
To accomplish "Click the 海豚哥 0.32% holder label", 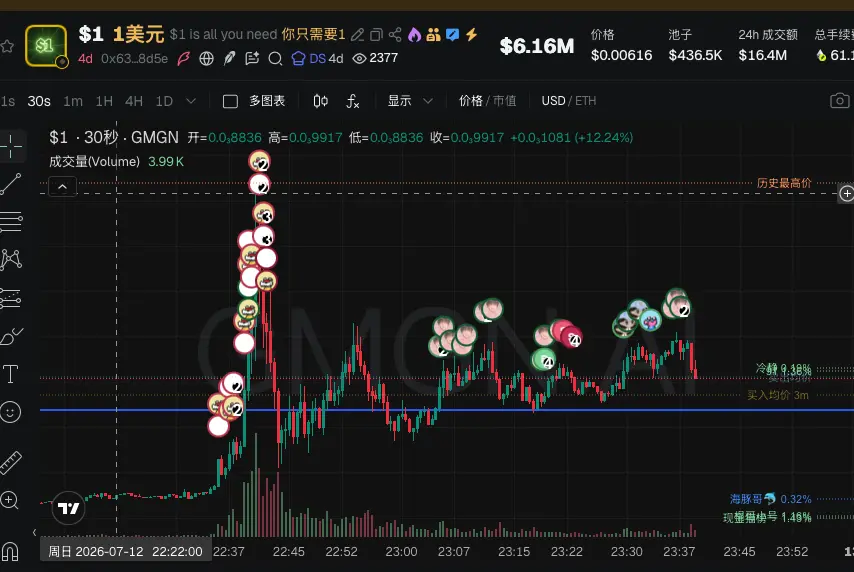I will tap(770, 499).
